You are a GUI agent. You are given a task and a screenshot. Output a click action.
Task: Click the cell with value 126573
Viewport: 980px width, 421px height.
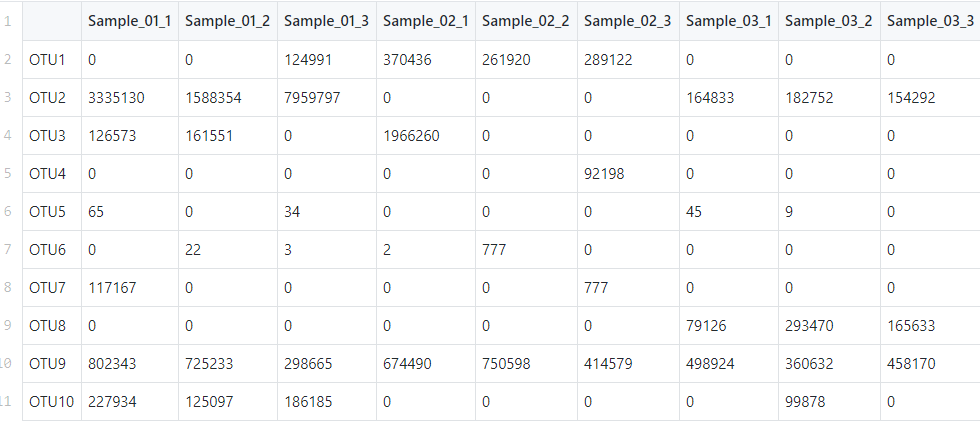[x=130, y=136]
